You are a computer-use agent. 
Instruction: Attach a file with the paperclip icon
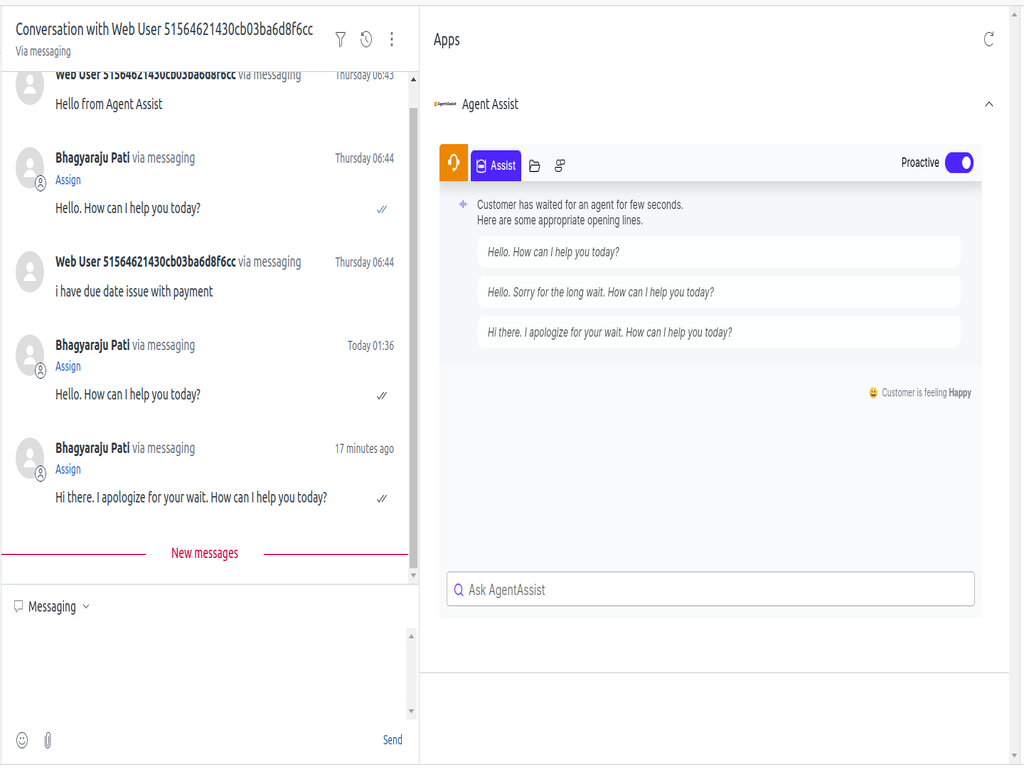pos(47,740)
